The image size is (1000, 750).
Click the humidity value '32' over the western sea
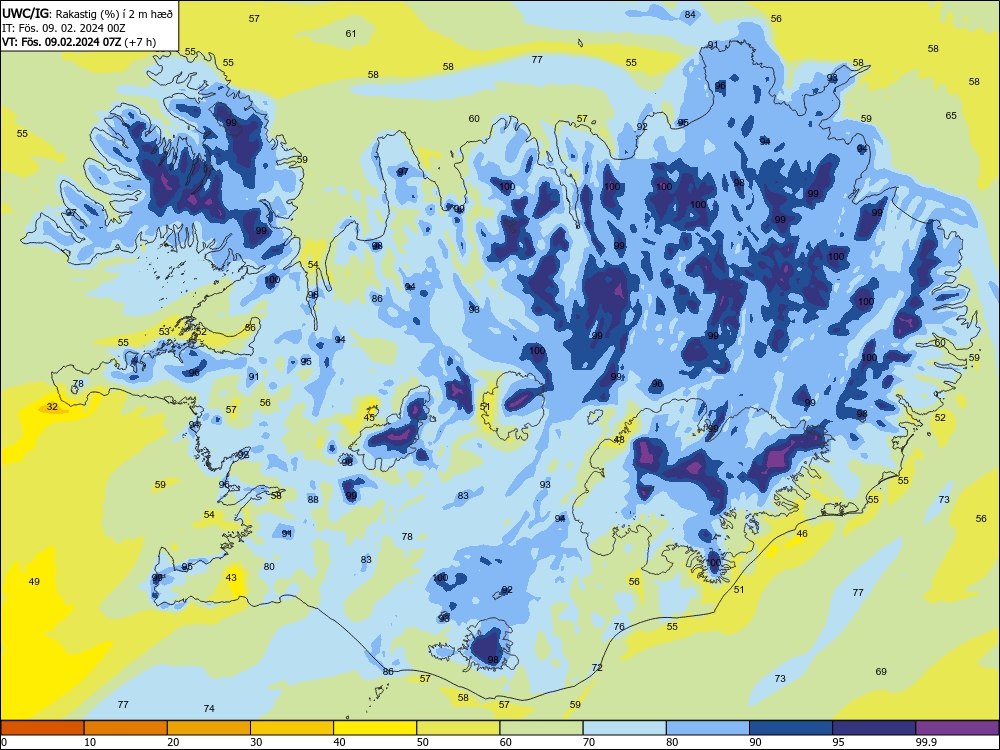click(52, 406)
